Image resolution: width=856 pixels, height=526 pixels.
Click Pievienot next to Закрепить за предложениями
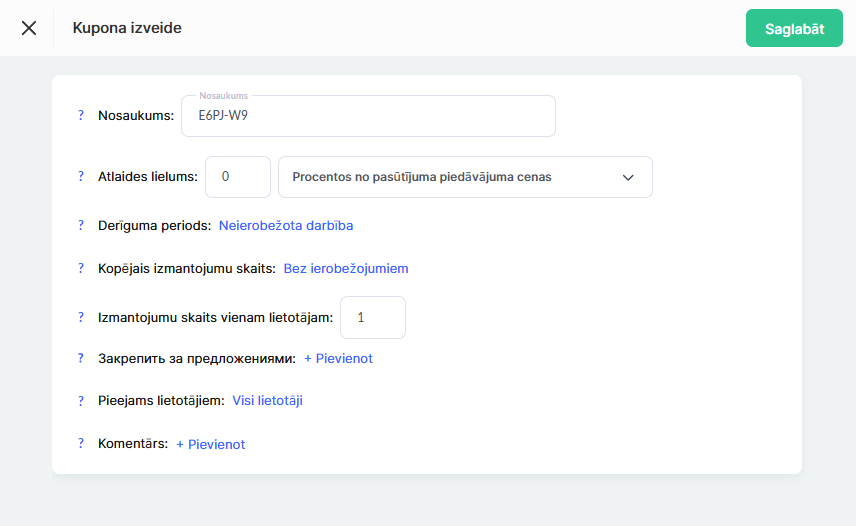[x=338, y=358]
